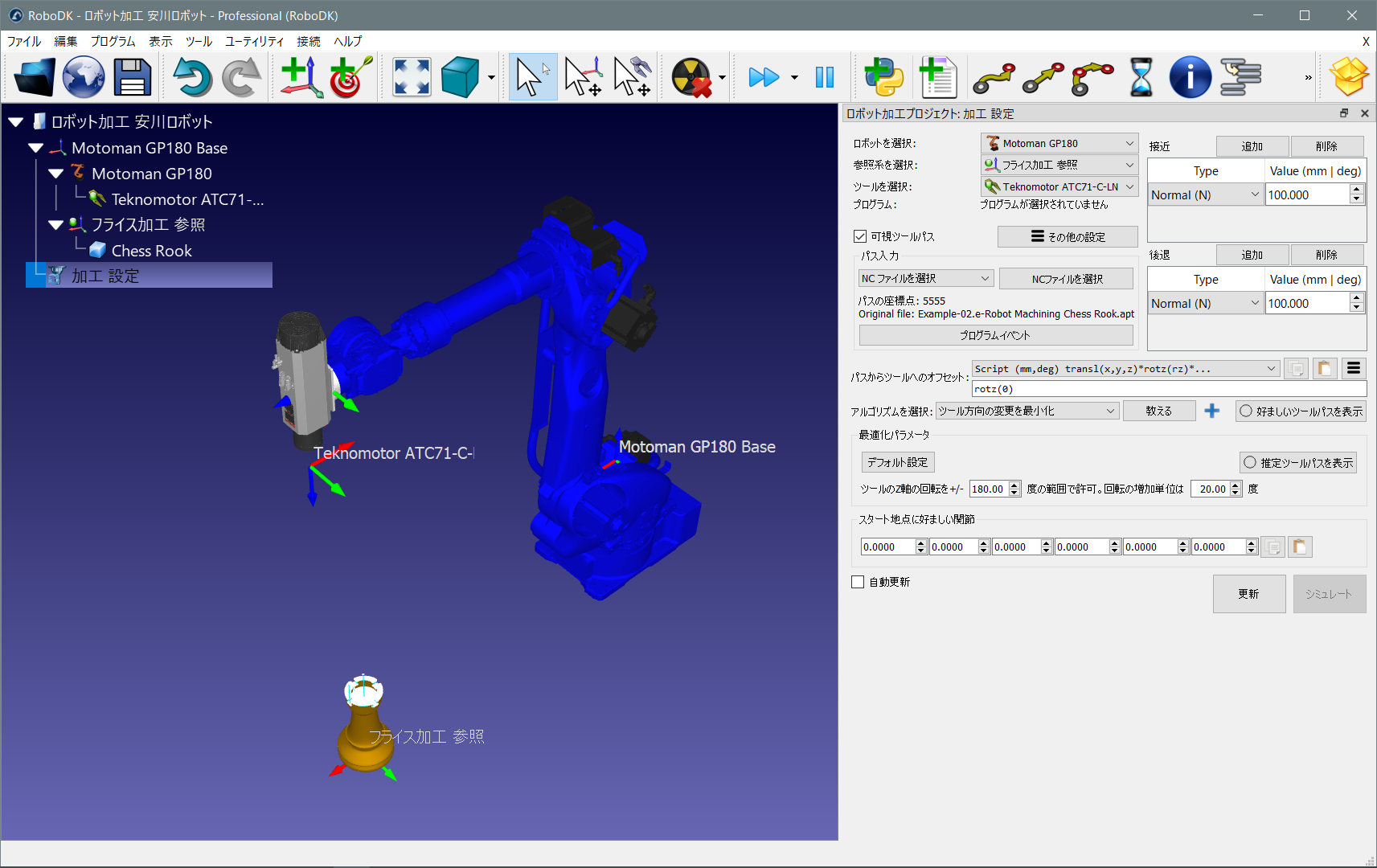Add a linear move instruction

point(1043,77)
